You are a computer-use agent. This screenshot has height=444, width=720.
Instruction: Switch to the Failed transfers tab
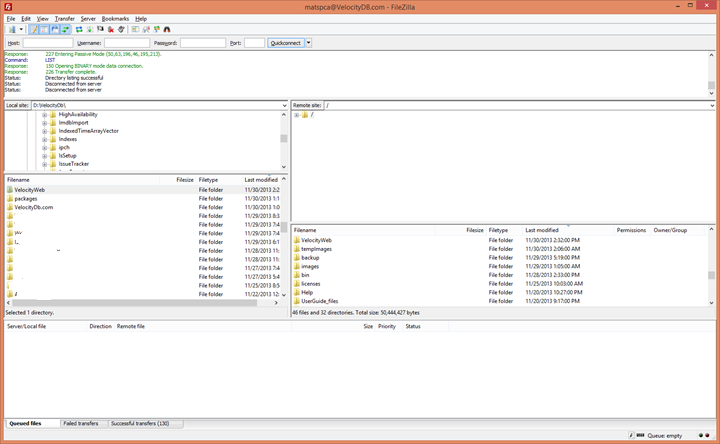pyautogui.click(x=84, y=423)
